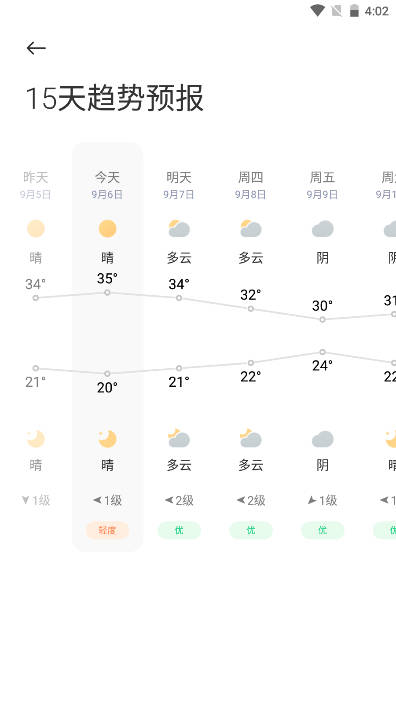Tap today's nighttime moon icon

pyautogui.click(x=107, y=439)
